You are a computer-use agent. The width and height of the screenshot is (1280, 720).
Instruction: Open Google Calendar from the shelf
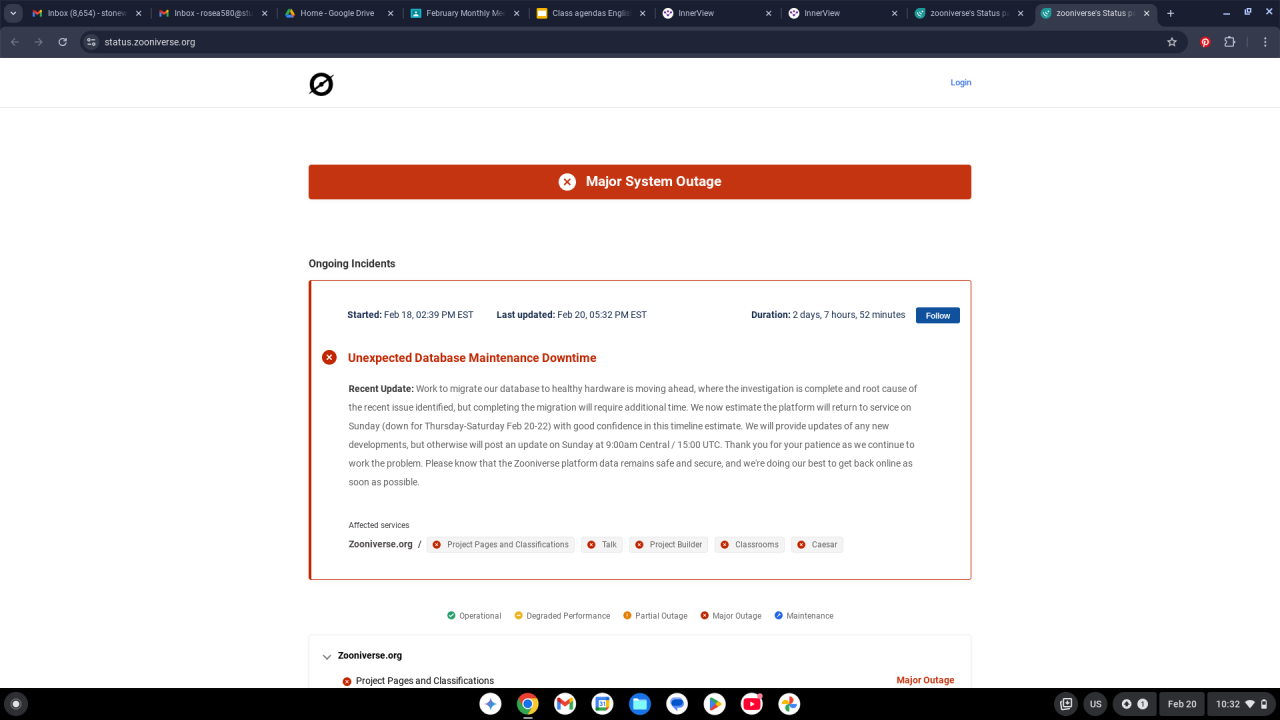[x=602, y=704]
